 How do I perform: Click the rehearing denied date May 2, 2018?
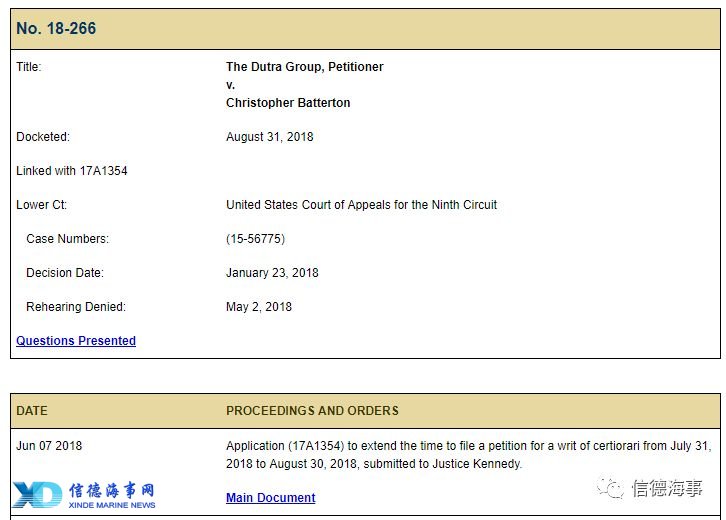click(259, 307)
